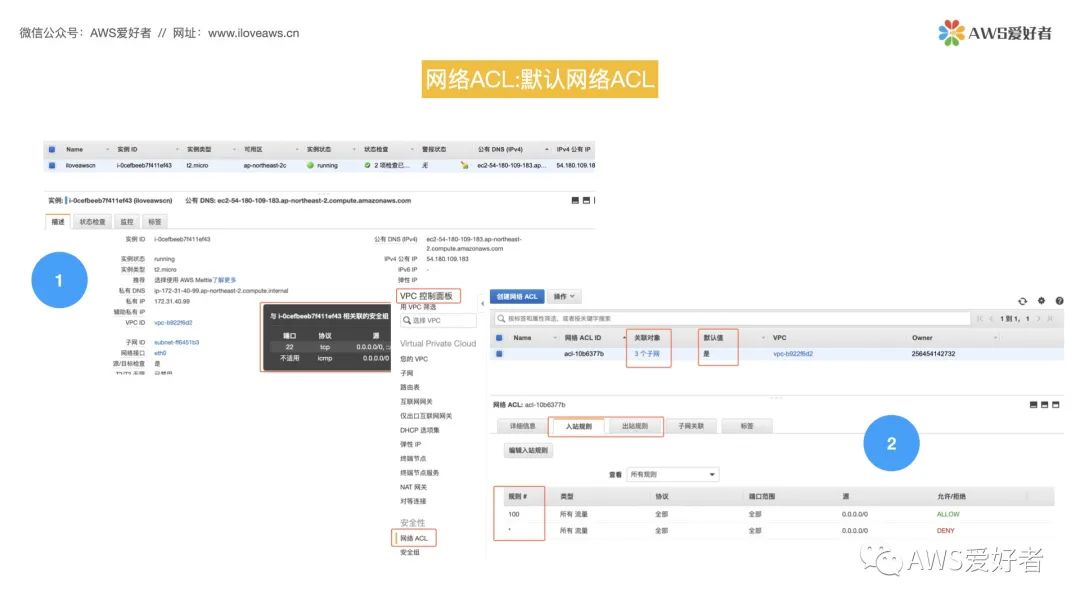
Task: Open the 3 个子网 association link
Action: (647, 354)
